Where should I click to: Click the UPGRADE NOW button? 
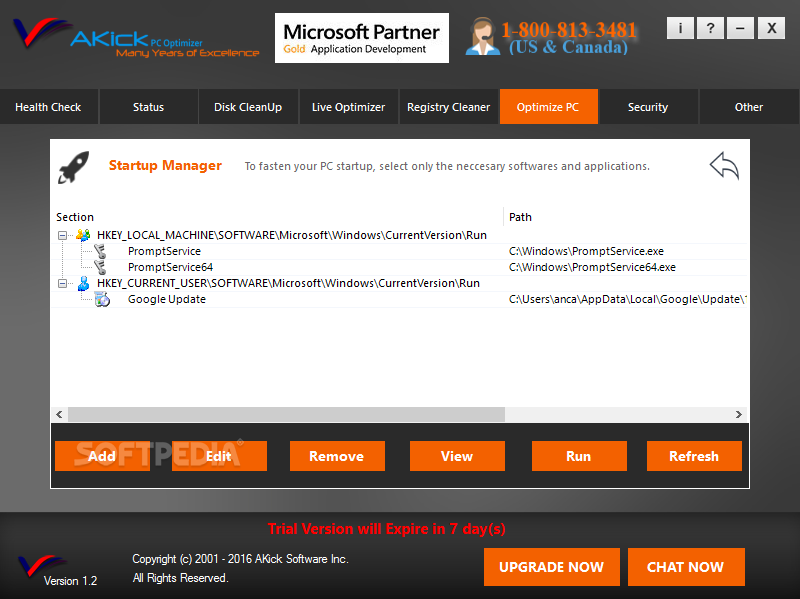[552, 567]
